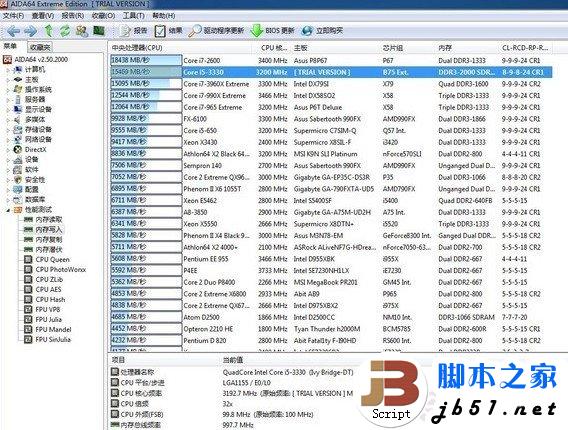The image size is (568, 430).
Task: Open the FPU Mandel benchmark
Action: click(53, 329)
